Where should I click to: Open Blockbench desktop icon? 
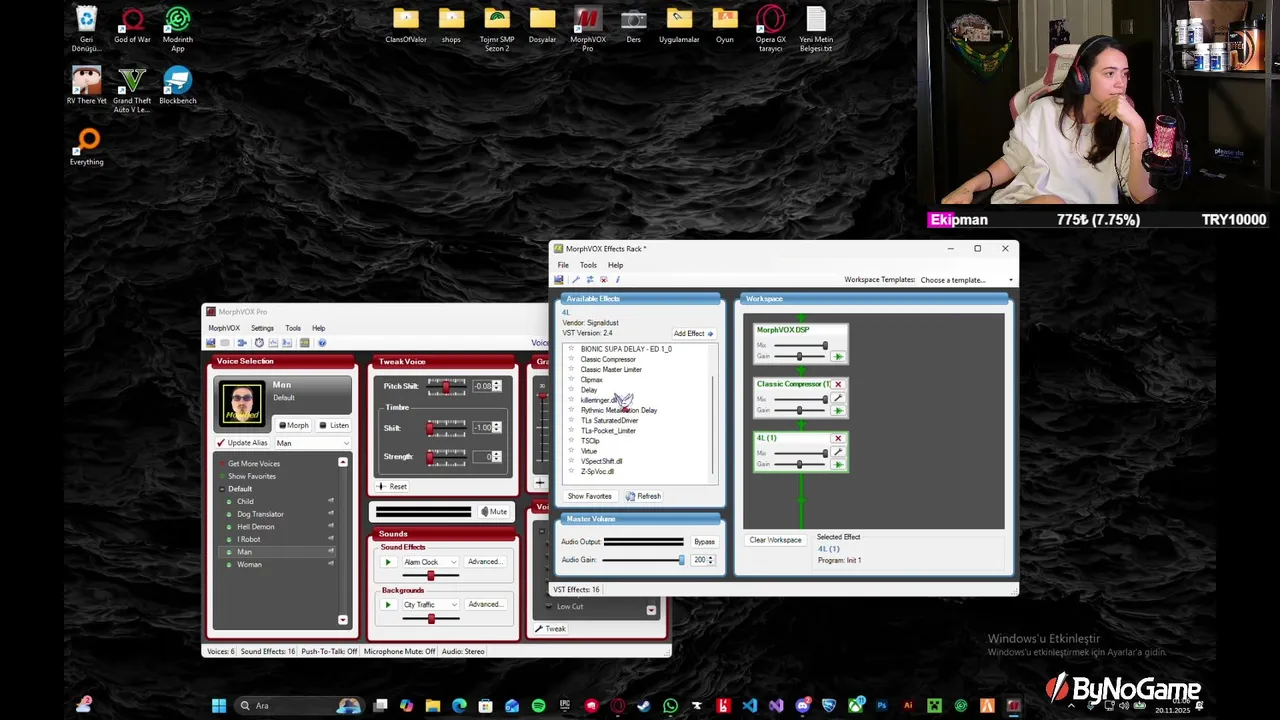177,85
